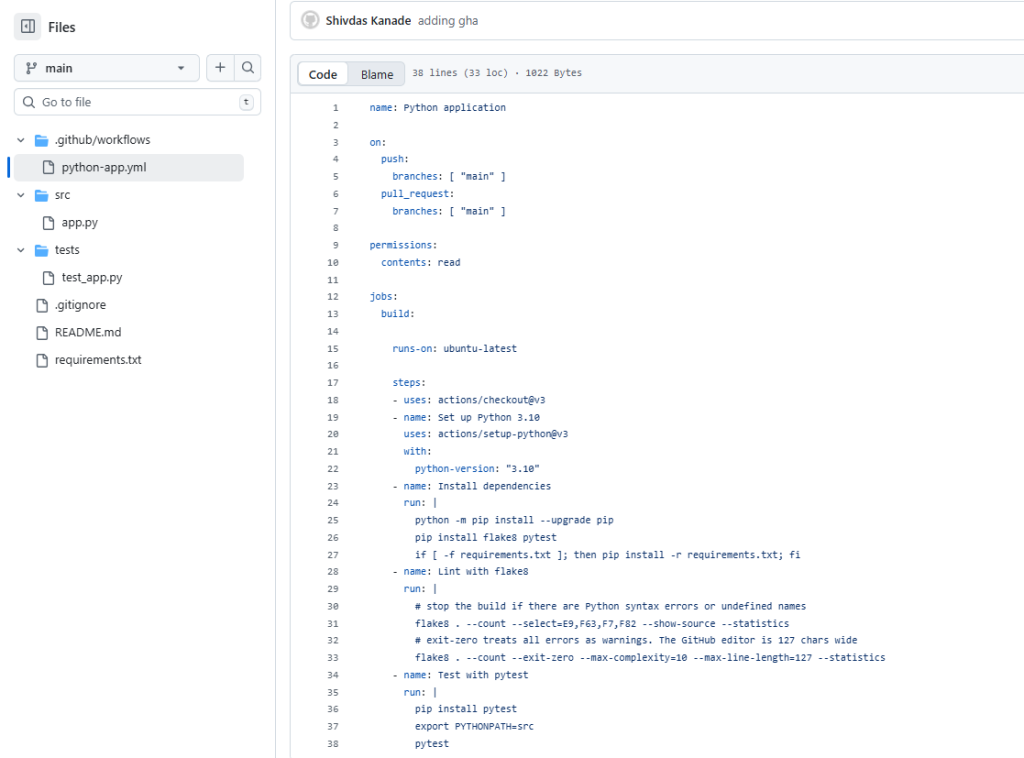The width and height of the screenshot is (1024, 758).
Task: Select the Code tab
Action: [x=322, y=73]
